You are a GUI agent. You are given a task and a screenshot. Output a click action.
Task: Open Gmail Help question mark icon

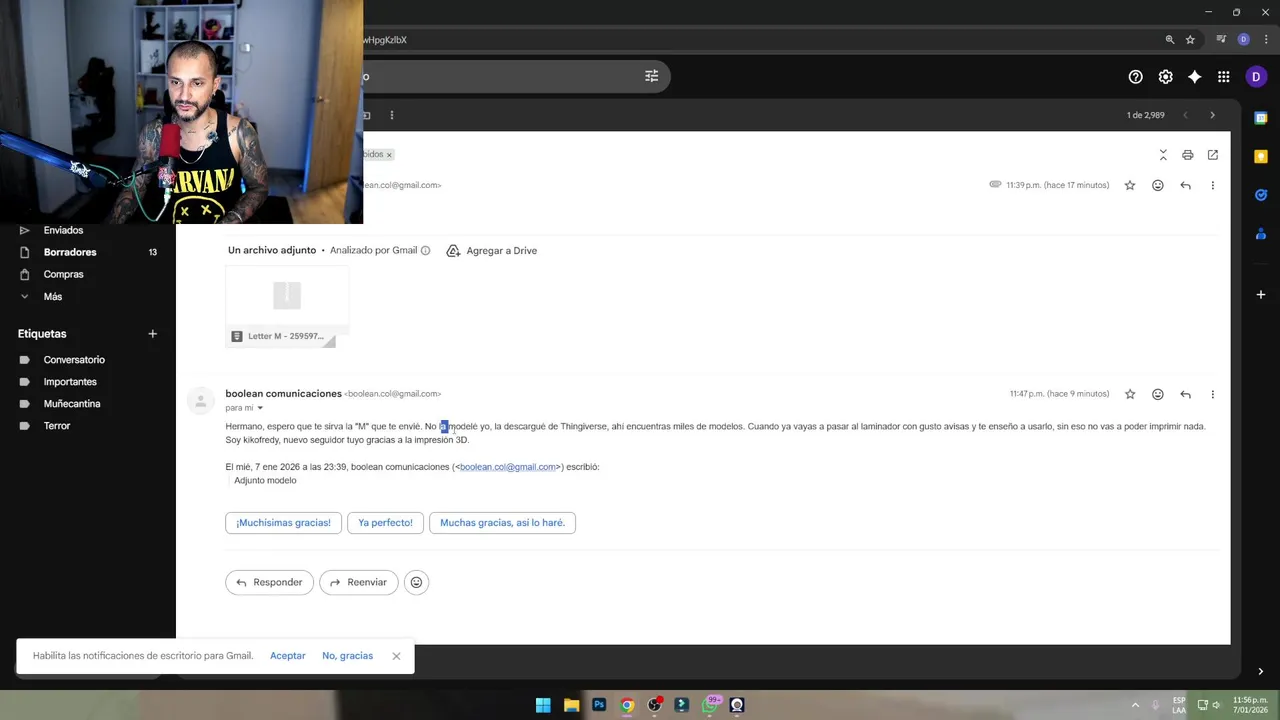point(1135,77)
